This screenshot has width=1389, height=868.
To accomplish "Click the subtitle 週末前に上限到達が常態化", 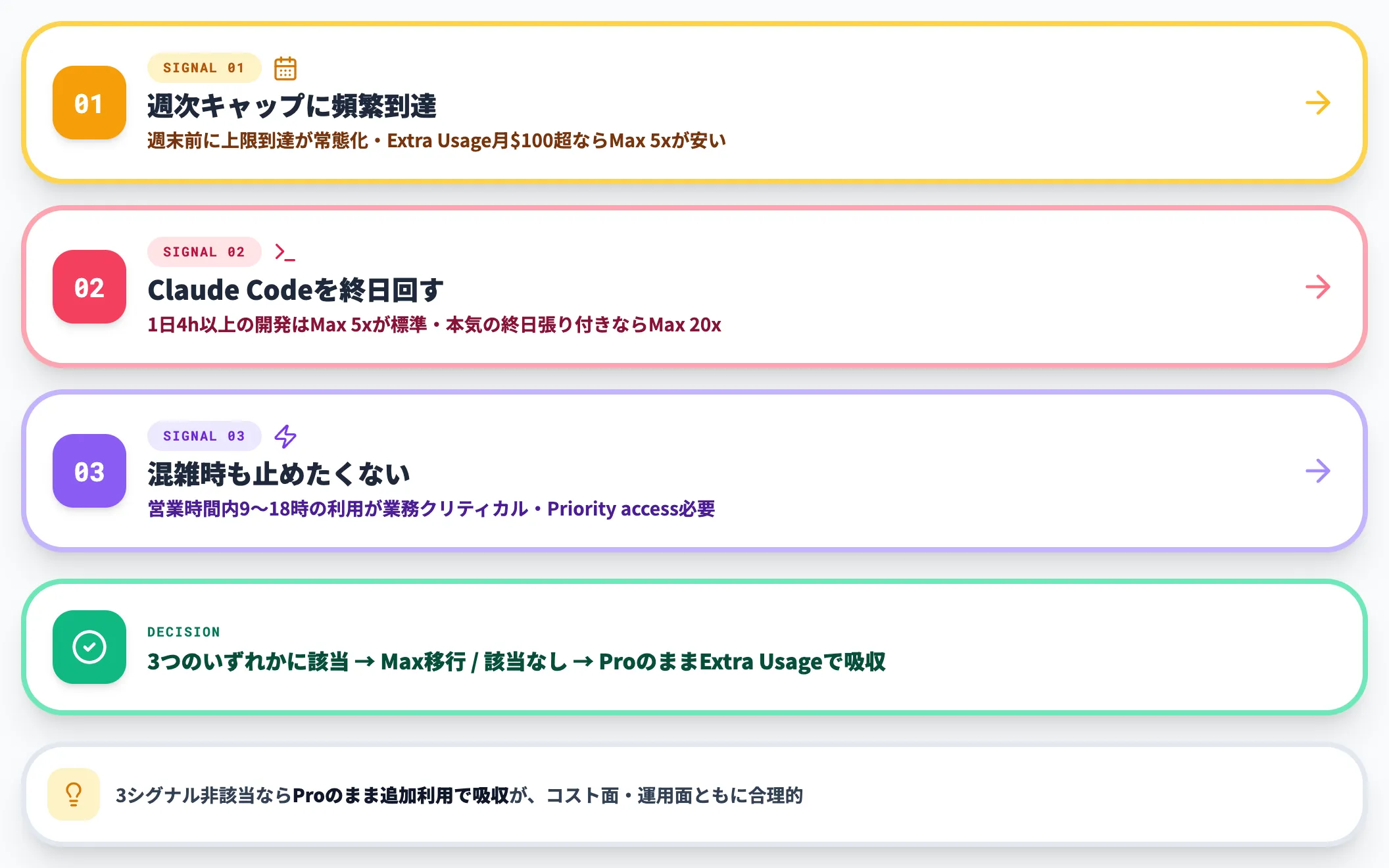I will tap(258, 141).
